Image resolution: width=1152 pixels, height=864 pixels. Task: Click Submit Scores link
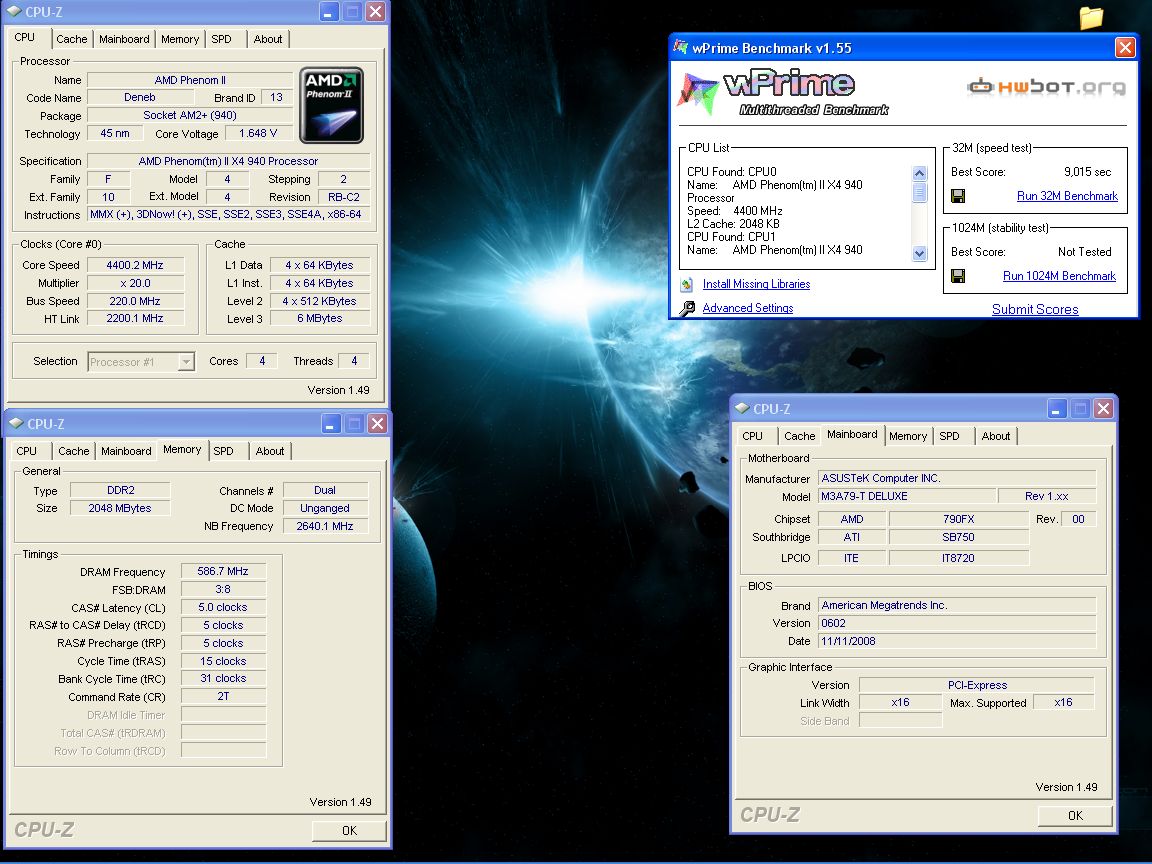tap(1034, 309)
